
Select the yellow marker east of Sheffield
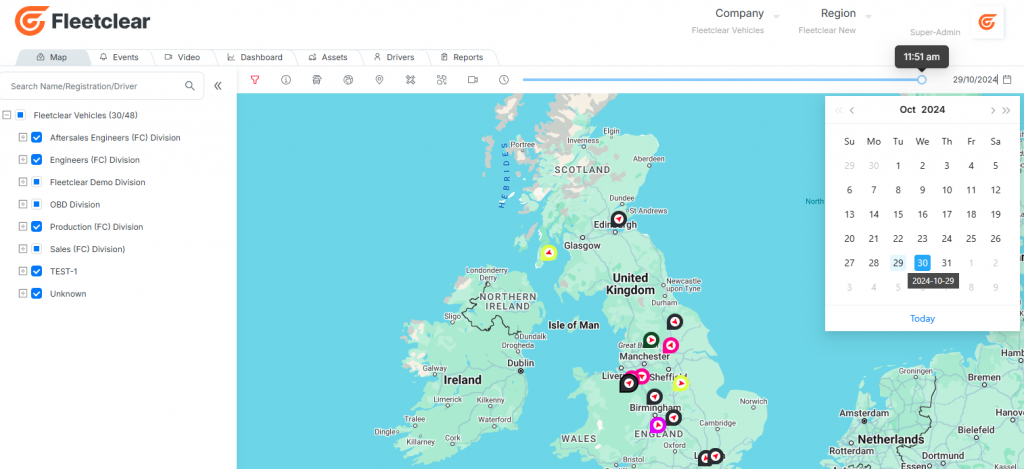pos(680,383)
